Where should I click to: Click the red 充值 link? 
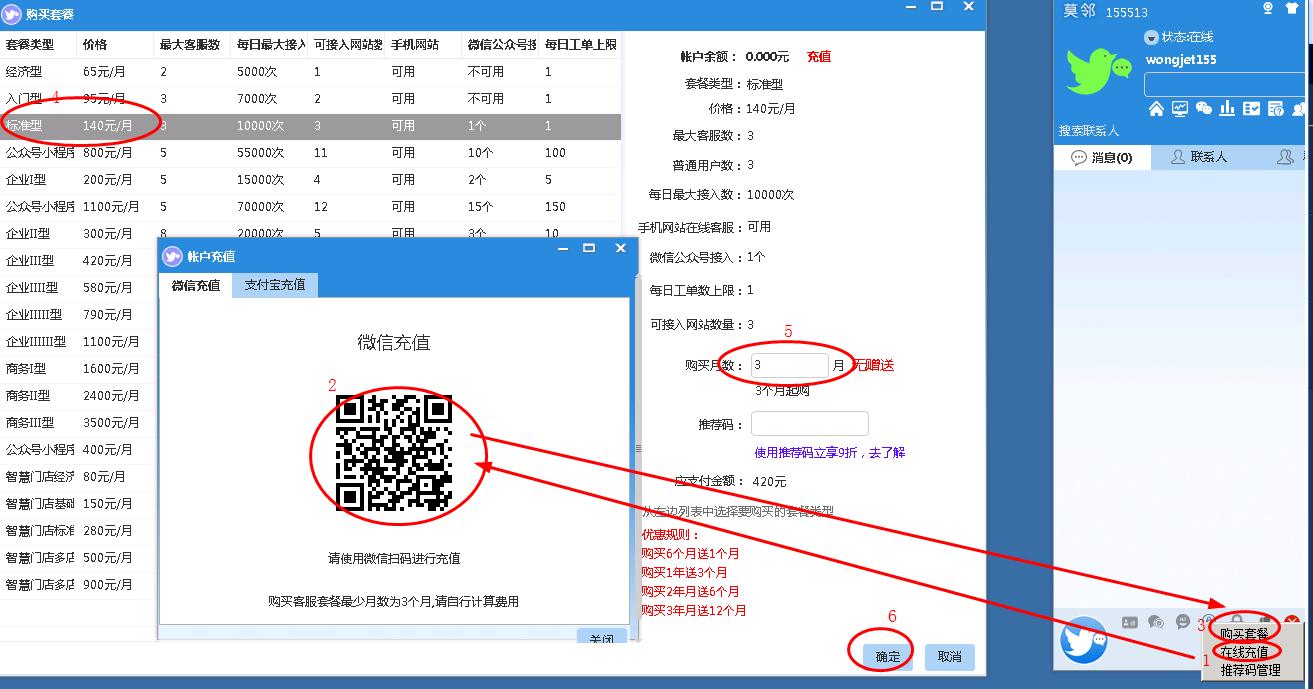pos(819,57)
